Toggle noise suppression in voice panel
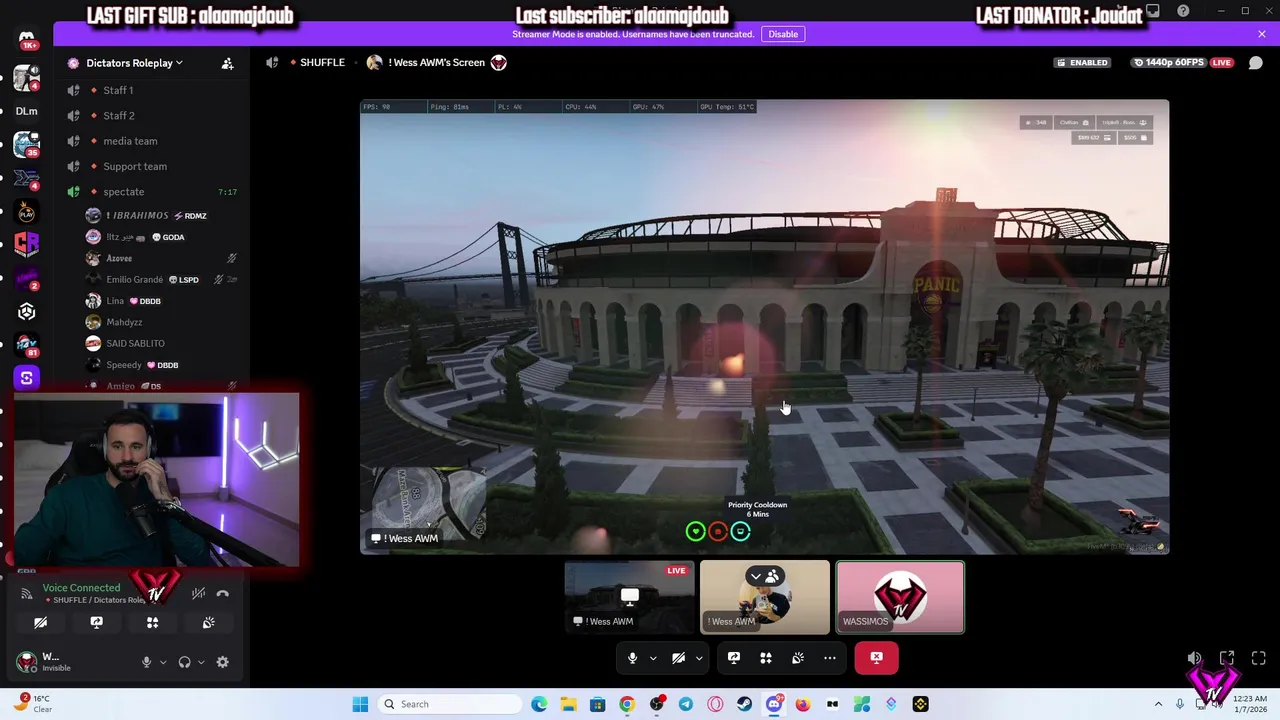This screenshot has width=1280, height=720. (199, 593)
